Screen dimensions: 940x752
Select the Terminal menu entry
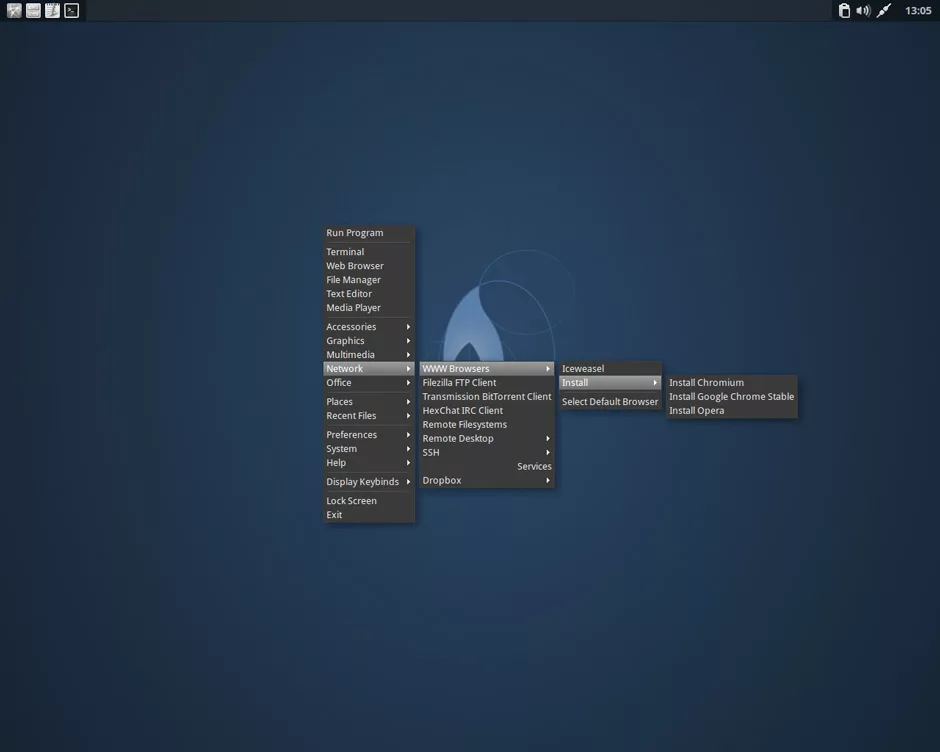369,252
